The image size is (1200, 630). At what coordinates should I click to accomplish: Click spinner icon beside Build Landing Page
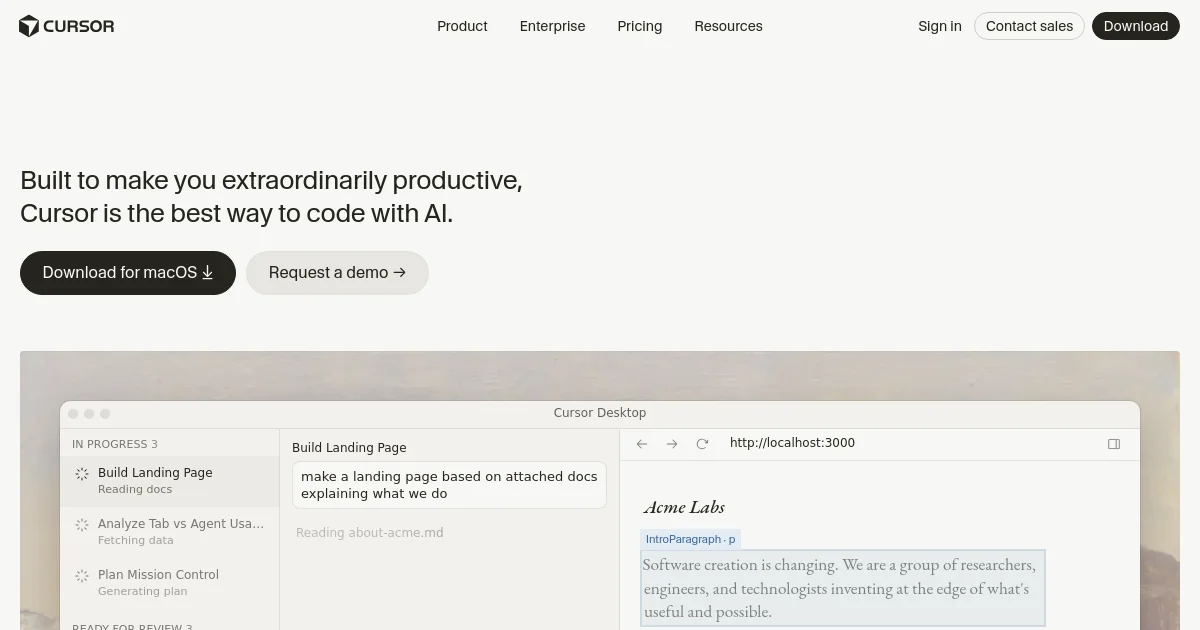pos(82,473)
